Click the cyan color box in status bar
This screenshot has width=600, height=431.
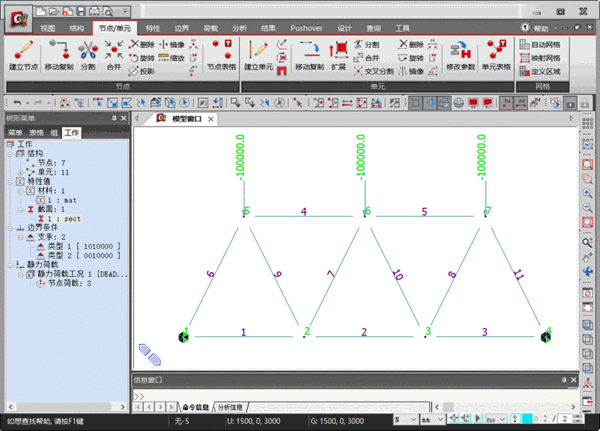(x=527, y=419)
